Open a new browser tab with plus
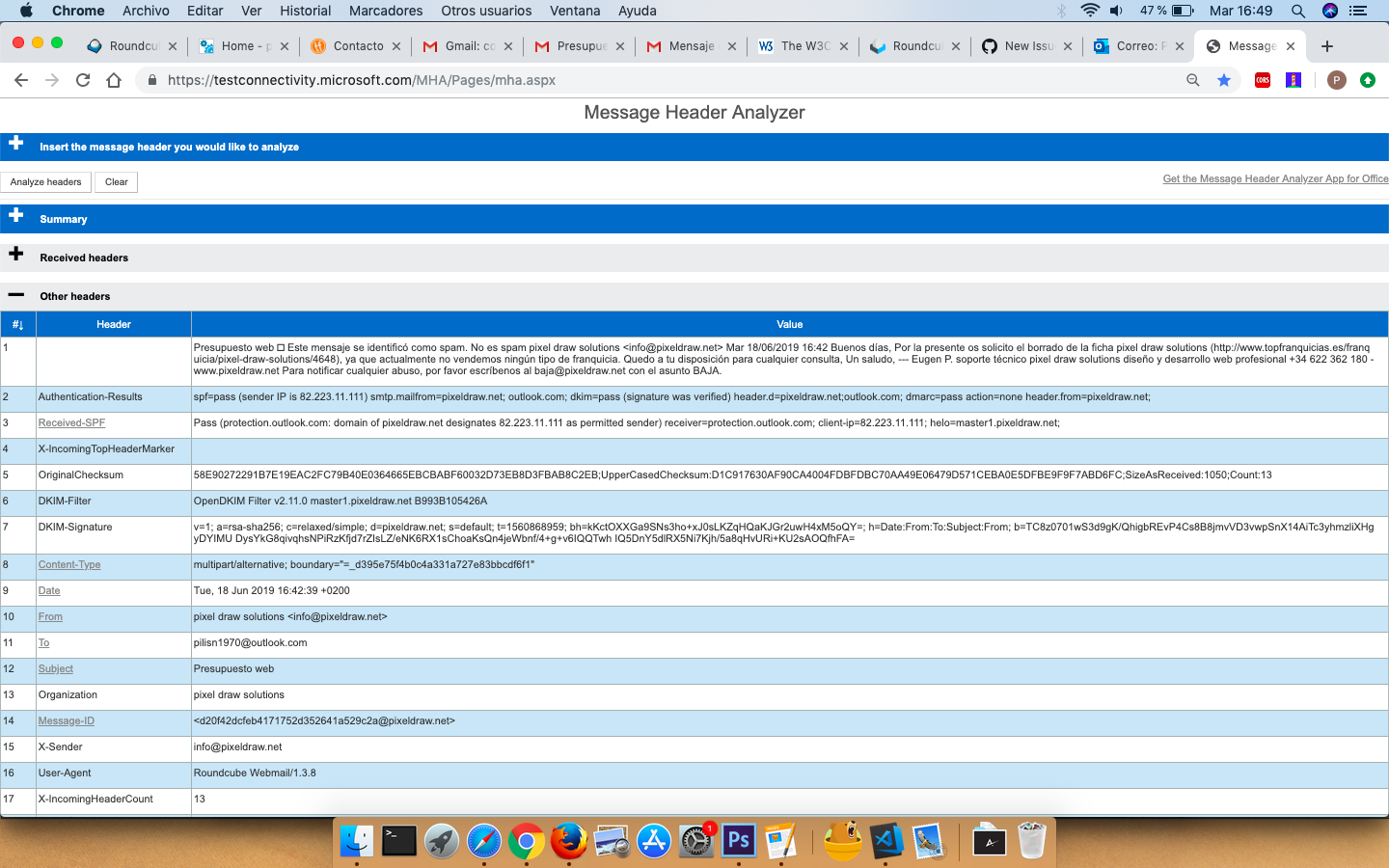This screenshot has width=1389, height=868. (1327, 46)
